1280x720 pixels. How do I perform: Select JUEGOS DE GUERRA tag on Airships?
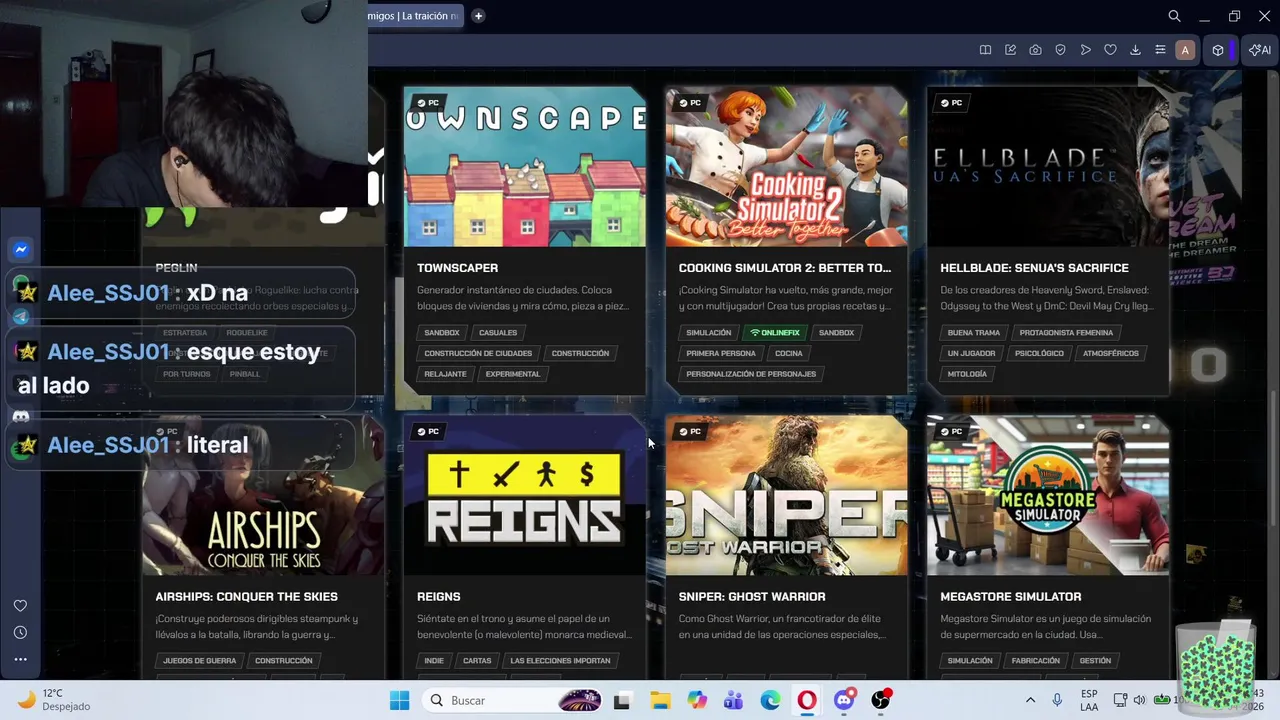200,661
